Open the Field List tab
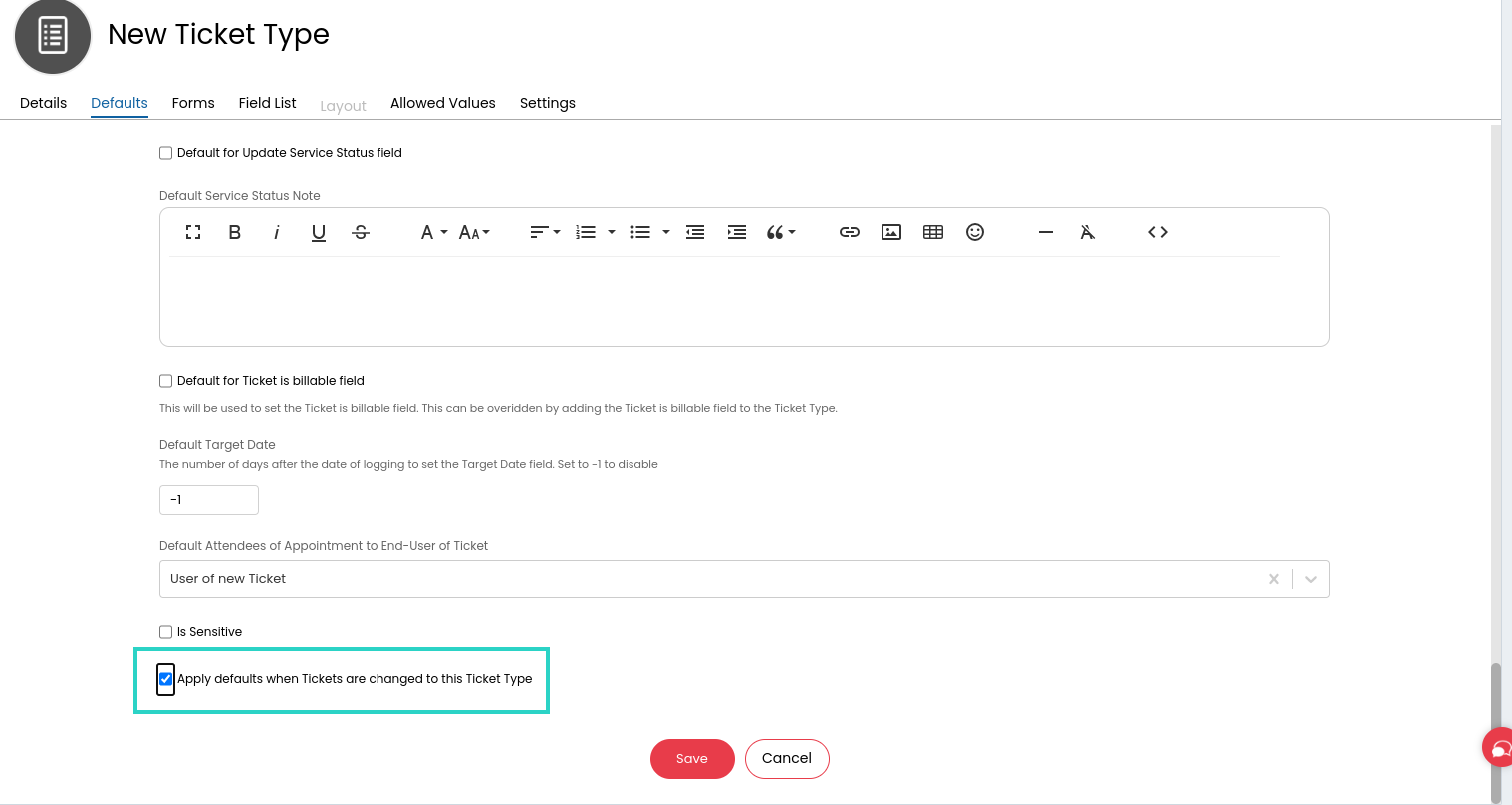The width and height of the screenshot is (1512, 805). (267, 103)
